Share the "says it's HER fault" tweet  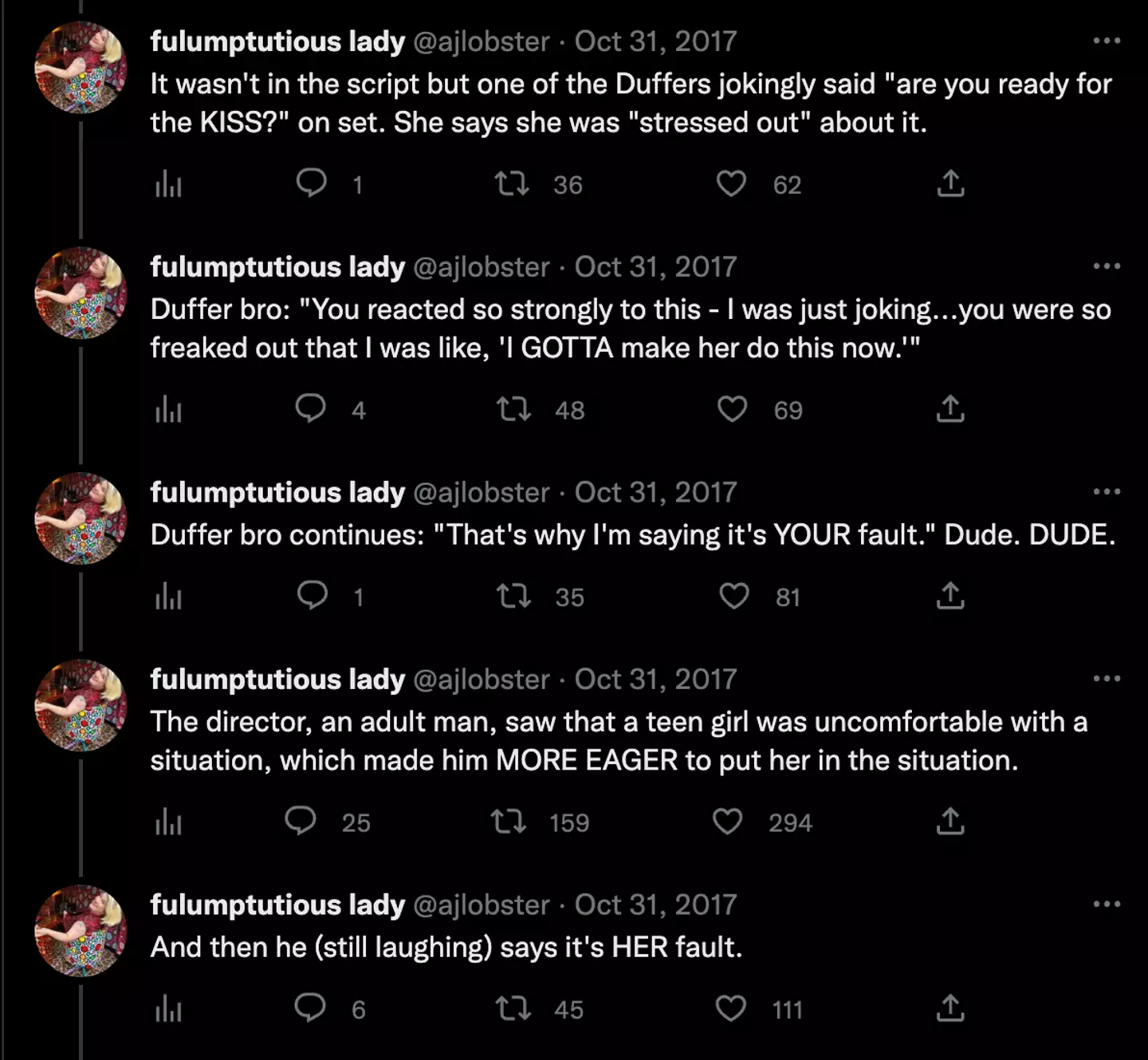pos(950,1008)
